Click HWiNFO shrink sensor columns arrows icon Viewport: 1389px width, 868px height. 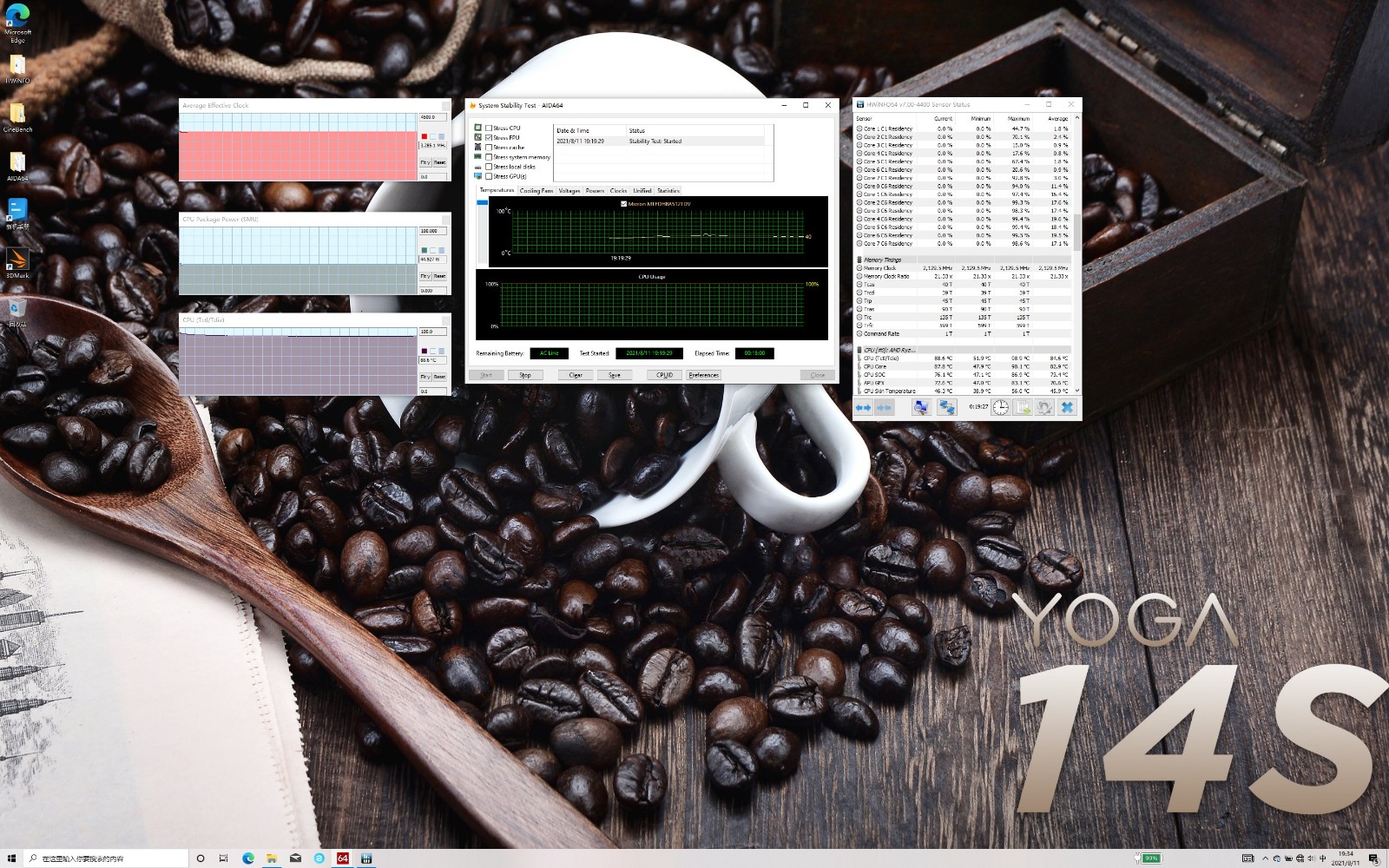click(x=883, y=407)
